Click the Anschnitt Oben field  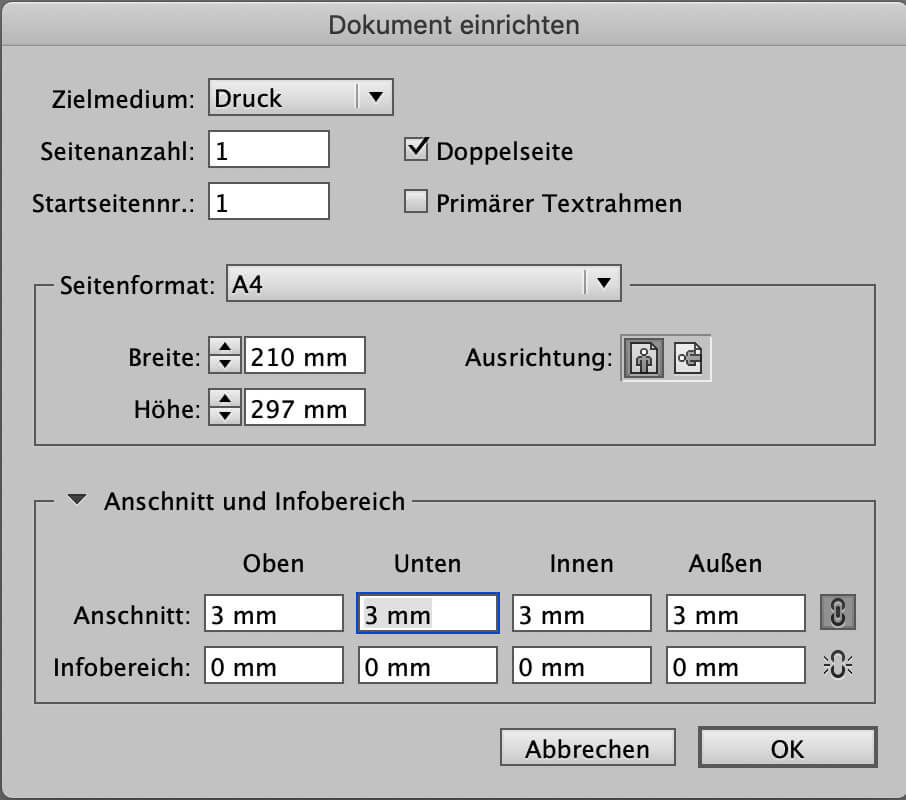tap(274, 615)
